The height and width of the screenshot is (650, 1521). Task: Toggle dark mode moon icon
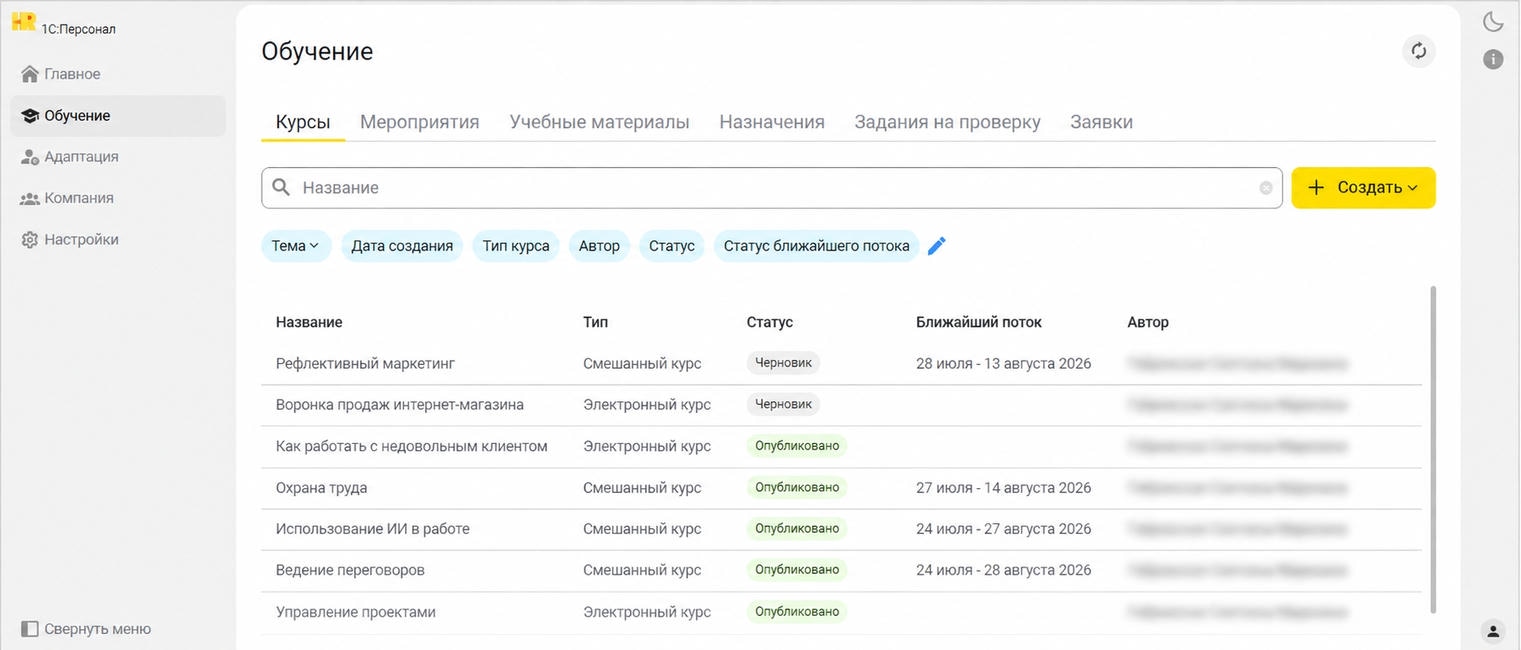(1493, 21)
